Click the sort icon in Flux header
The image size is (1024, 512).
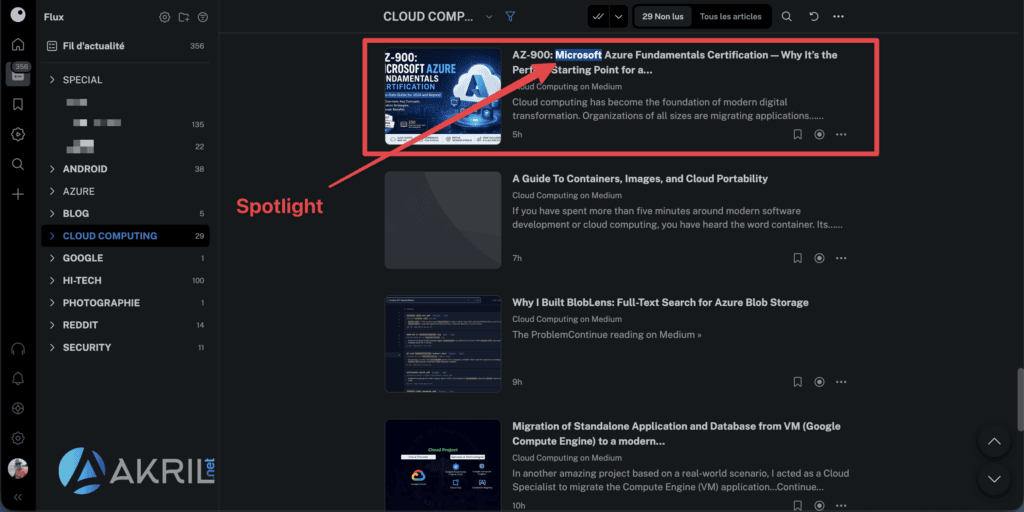203,17
